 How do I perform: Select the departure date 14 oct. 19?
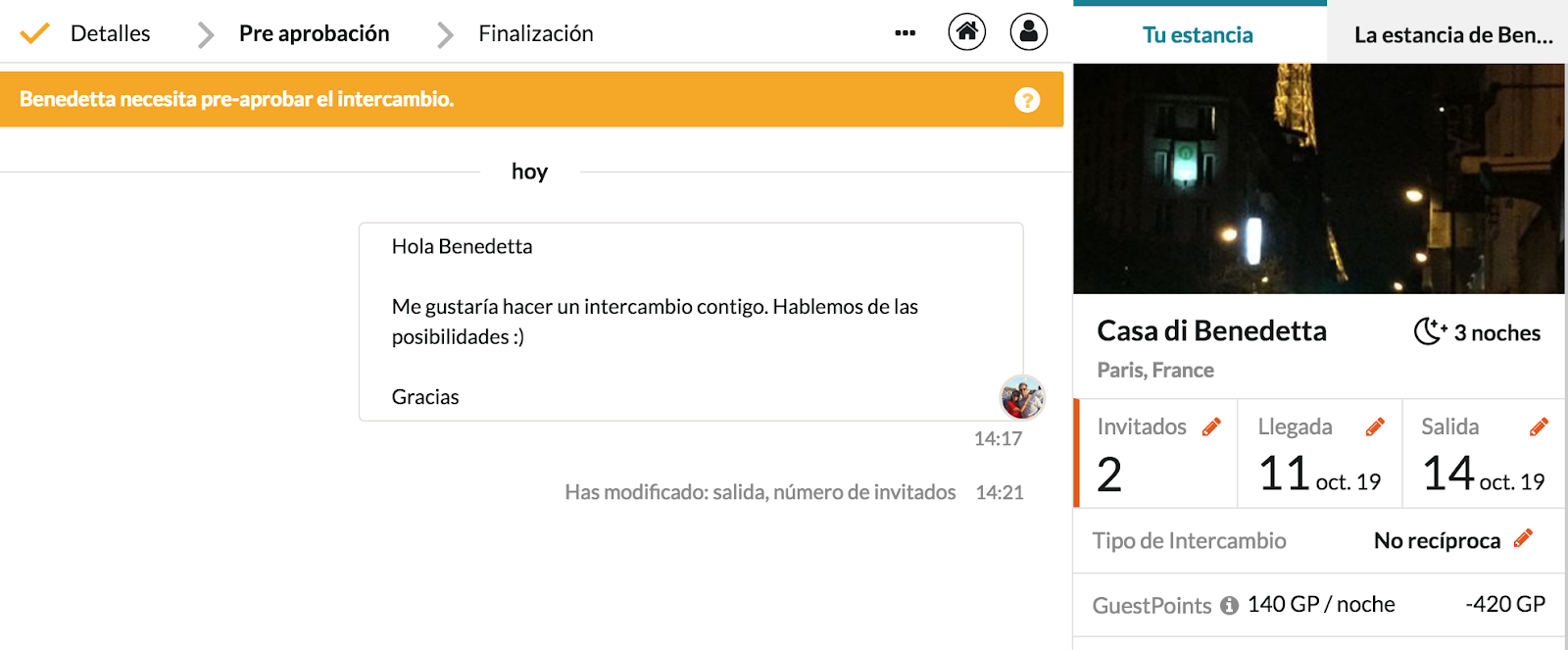pyautogui.click(x=1483, y=475)
